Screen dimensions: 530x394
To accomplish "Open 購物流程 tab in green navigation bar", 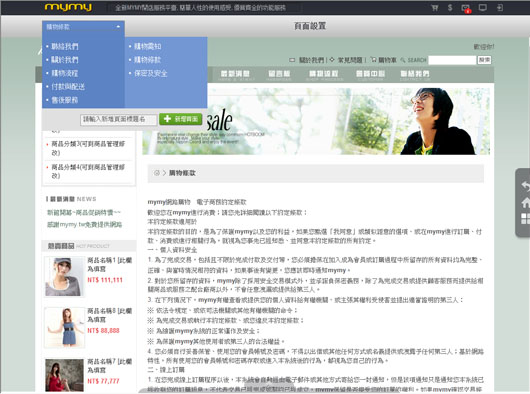I will [324, 75].
